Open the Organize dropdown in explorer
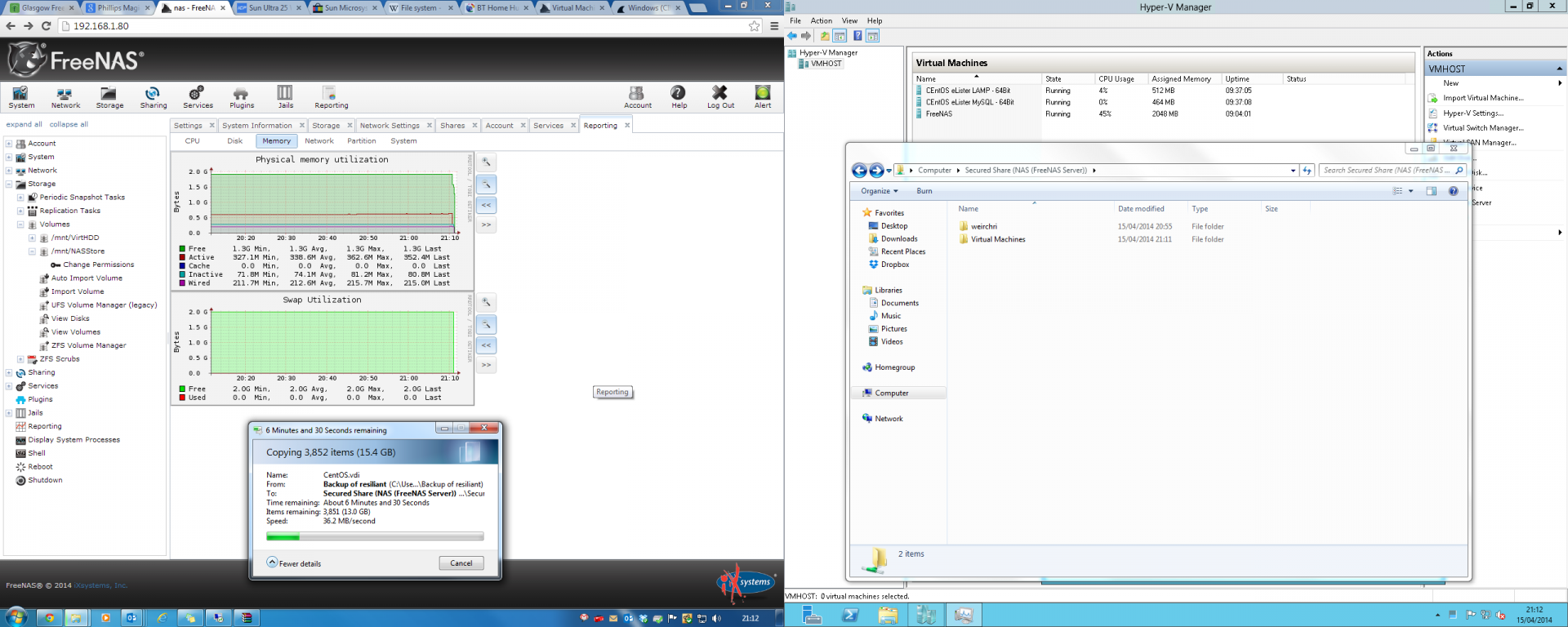Screen dimensions: 1568x627 click(879, 191)
